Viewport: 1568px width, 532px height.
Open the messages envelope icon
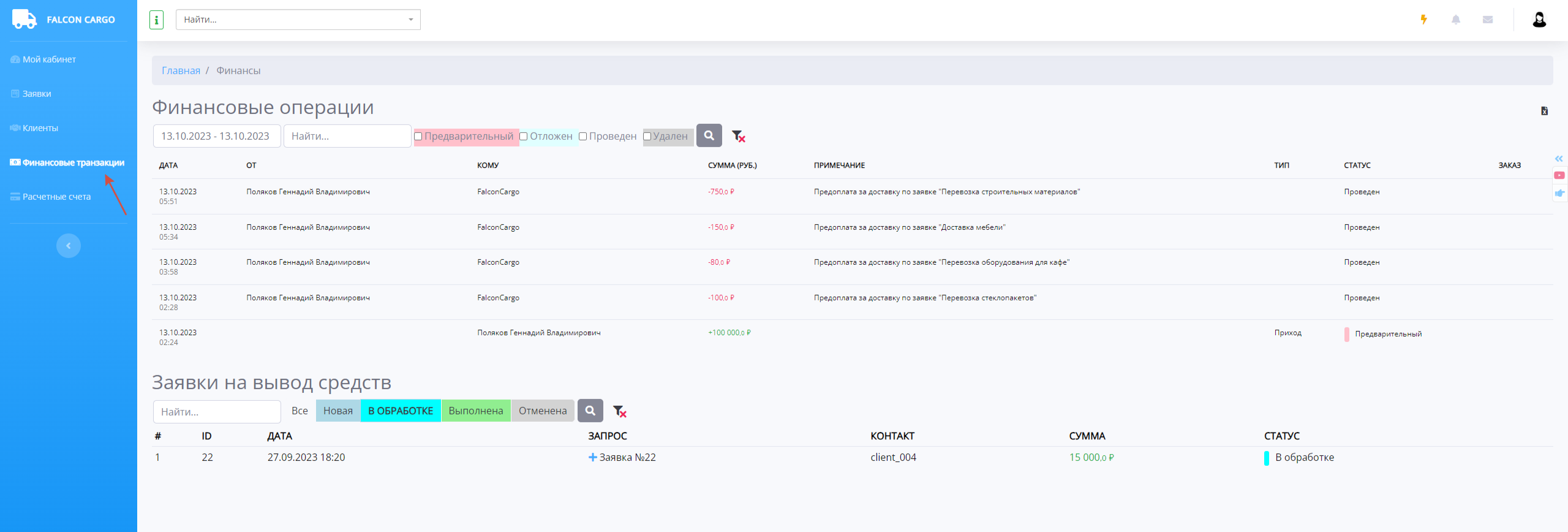[x=1488, y=20]
